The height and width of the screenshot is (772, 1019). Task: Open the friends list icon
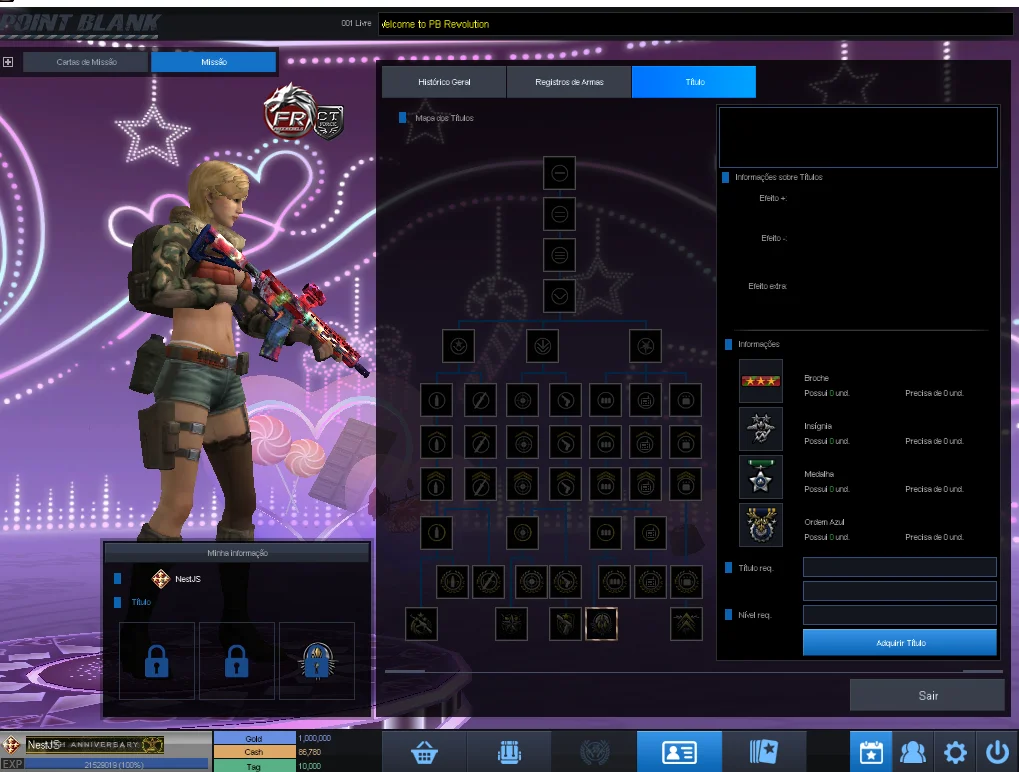coord(912,753)
